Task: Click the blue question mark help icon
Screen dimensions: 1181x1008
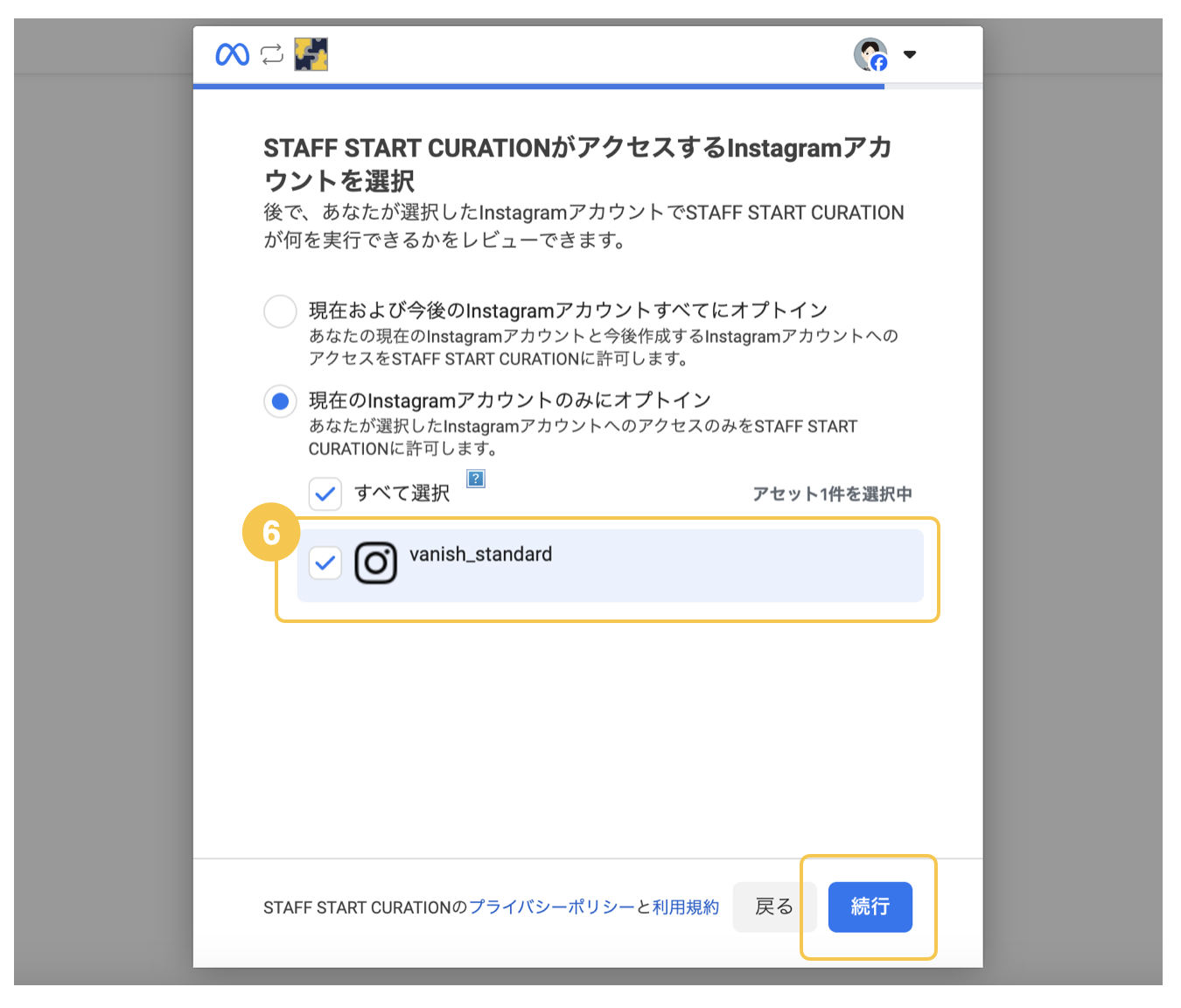Action: coord(476,479)
